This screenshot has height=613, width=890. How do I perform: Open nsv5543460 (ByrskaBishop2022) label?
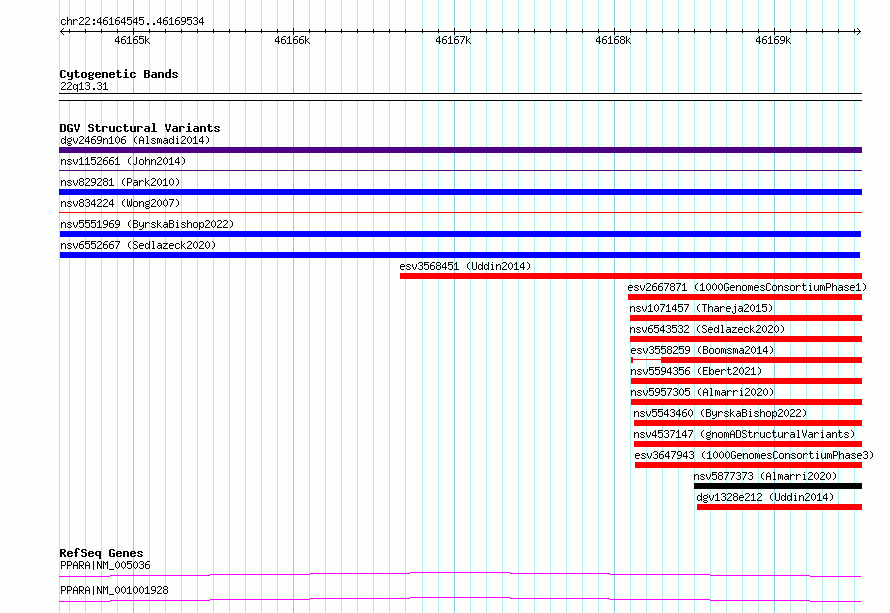pos(720,413)
